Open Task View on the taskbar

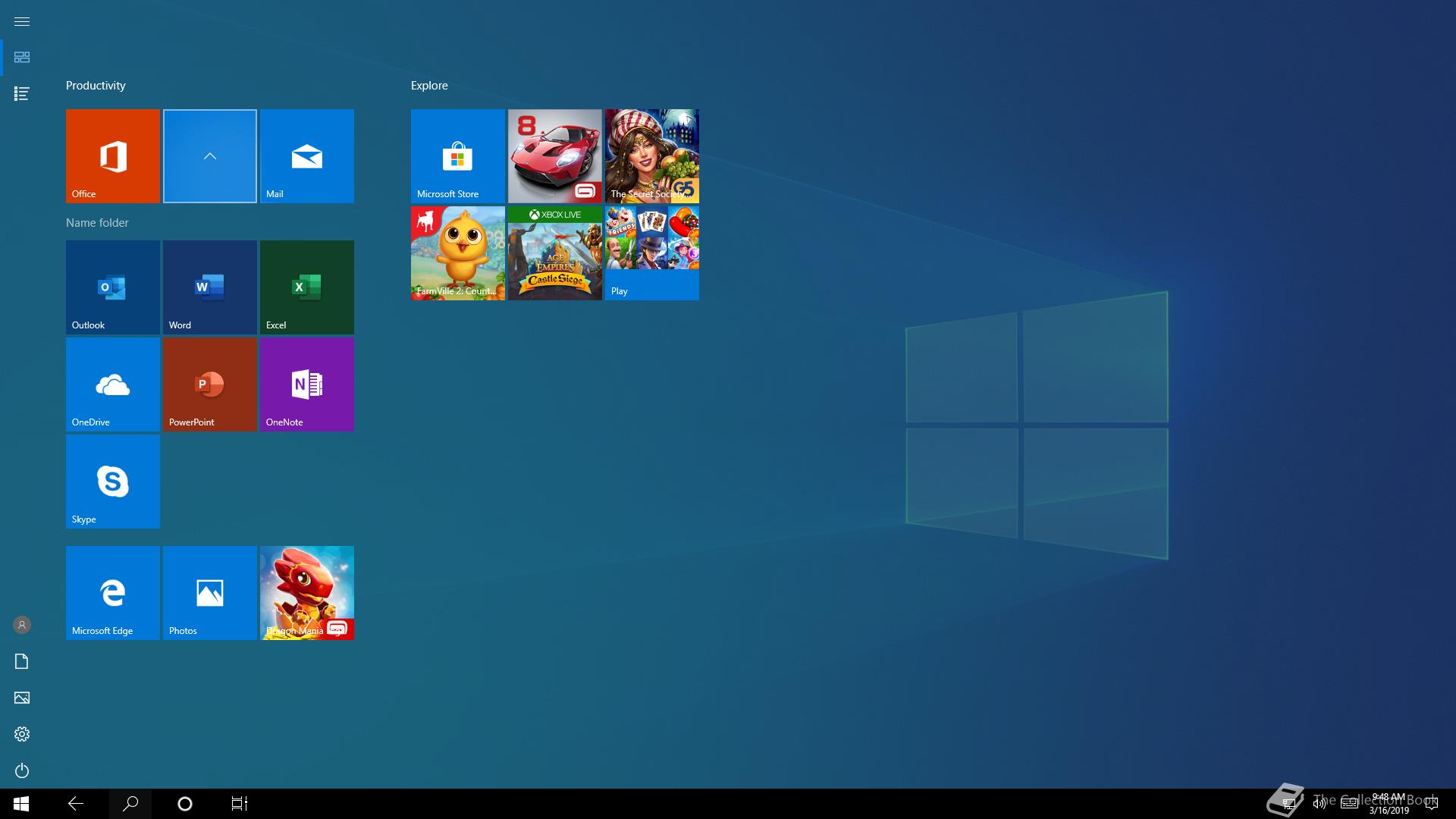click(x=240, y=804)
